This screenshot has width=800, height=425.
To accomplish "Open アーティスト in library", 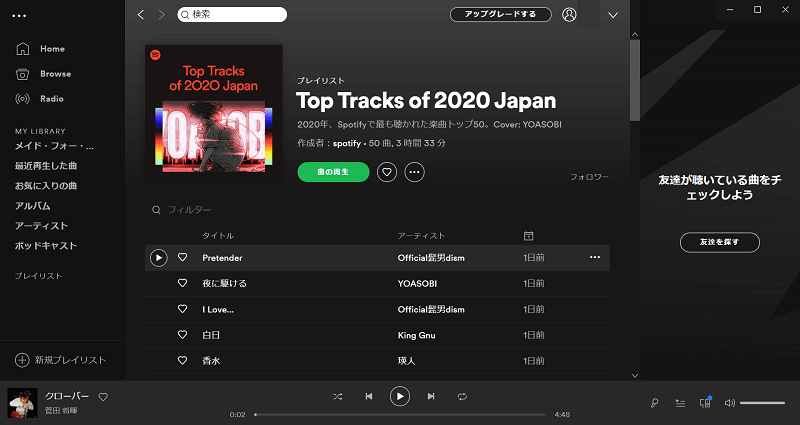I will tap(41, 226).
